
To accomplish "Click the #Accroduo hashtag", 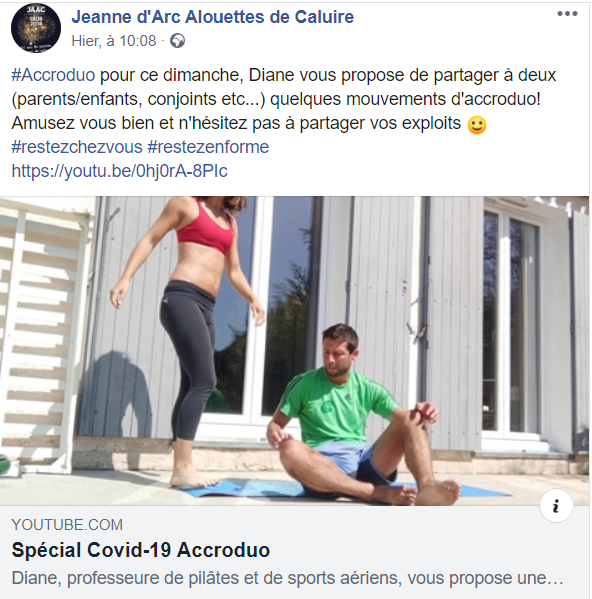I will pos(53,75).
